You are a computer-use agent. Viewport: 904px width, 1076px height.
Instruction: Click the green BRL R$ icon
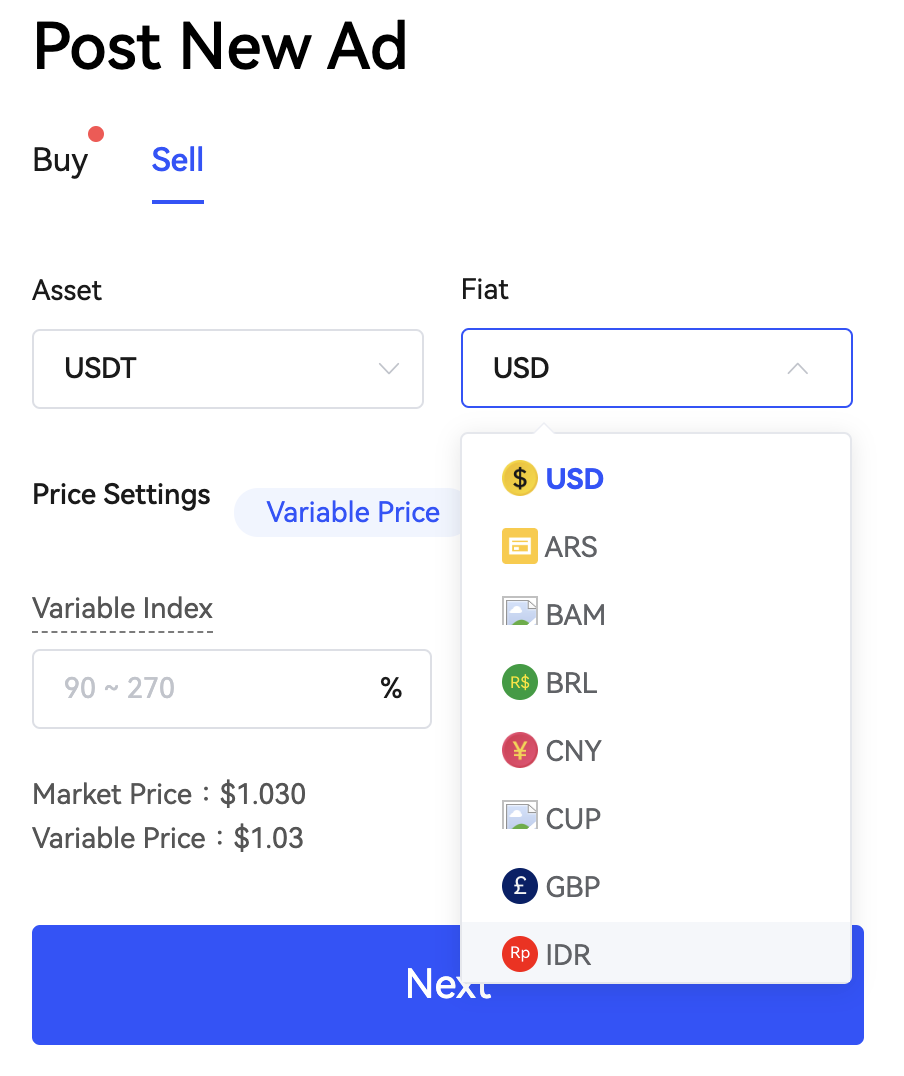pos(519,683)
